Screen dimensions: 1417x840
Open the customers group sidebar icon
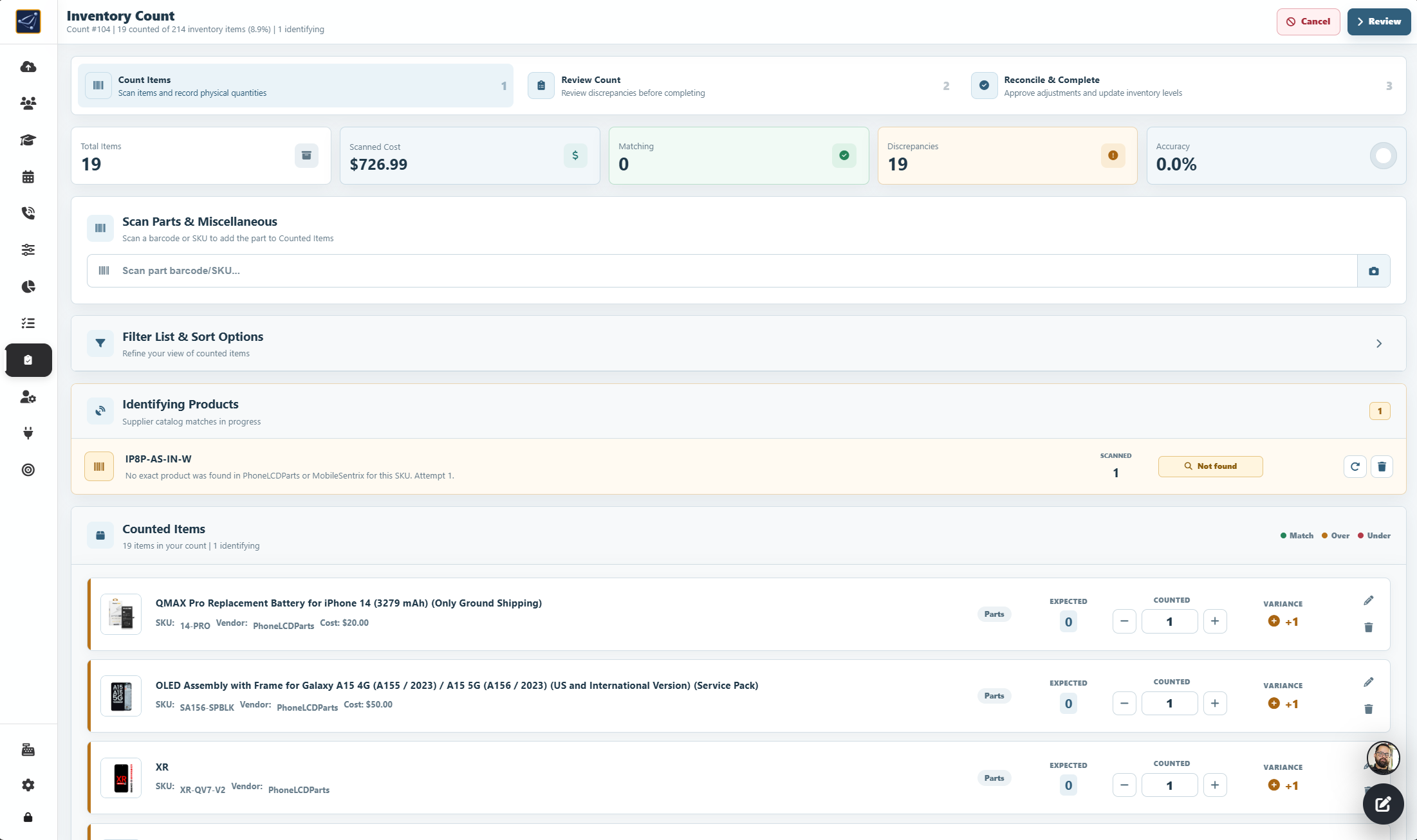coord(28,103)
